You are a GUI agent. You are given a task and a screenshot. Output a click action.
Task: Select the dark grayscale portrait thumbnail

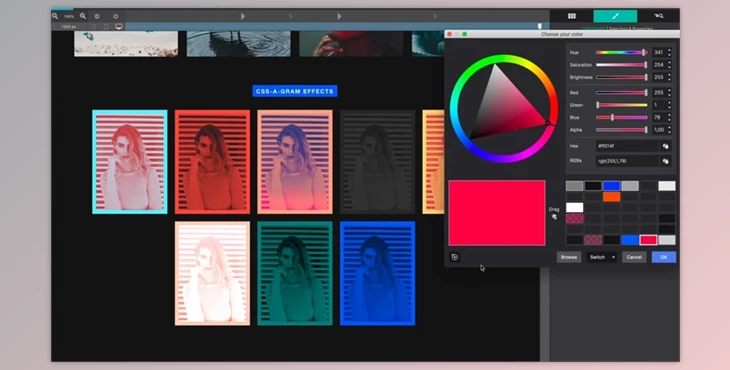(377, 162)
